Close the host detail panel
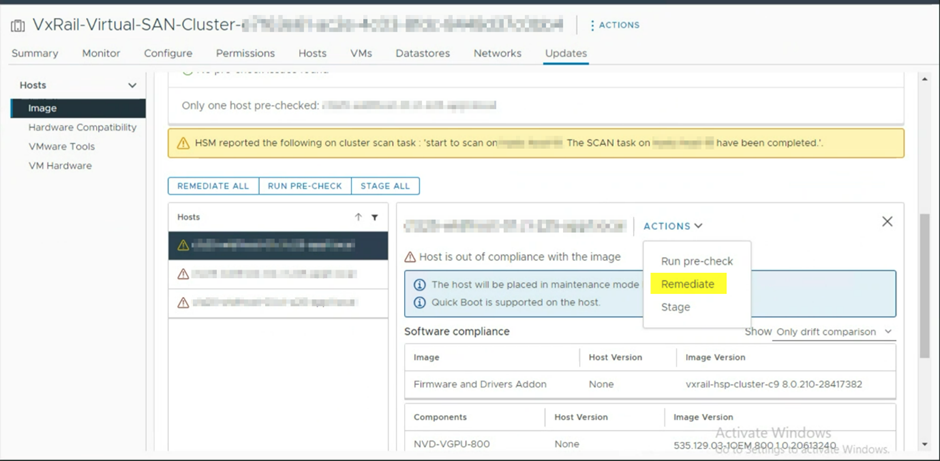Screen dimensions: 940x461 coord(887,221)
